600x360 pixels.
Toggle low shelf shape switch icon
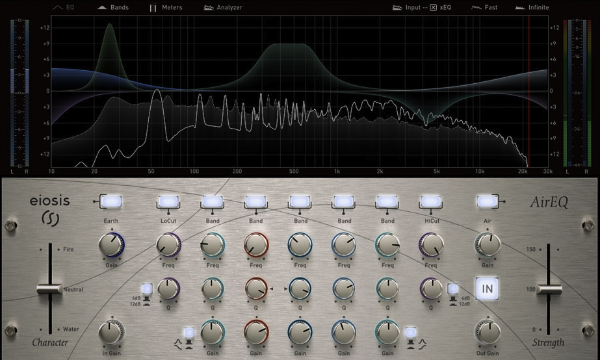(189, 333)
